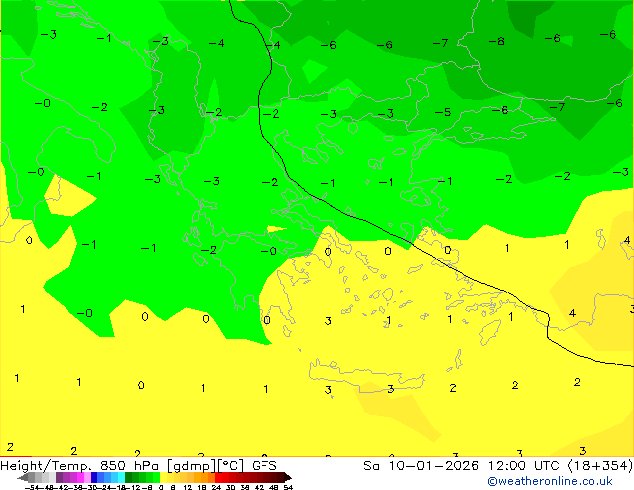Pick the bright red segment in the legend bar
634x490 pixels.
coord(218,477)
